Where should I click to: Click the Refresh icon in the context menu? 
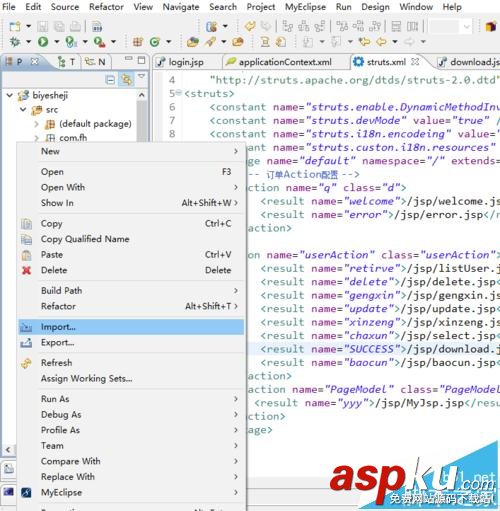coord(26,363)
